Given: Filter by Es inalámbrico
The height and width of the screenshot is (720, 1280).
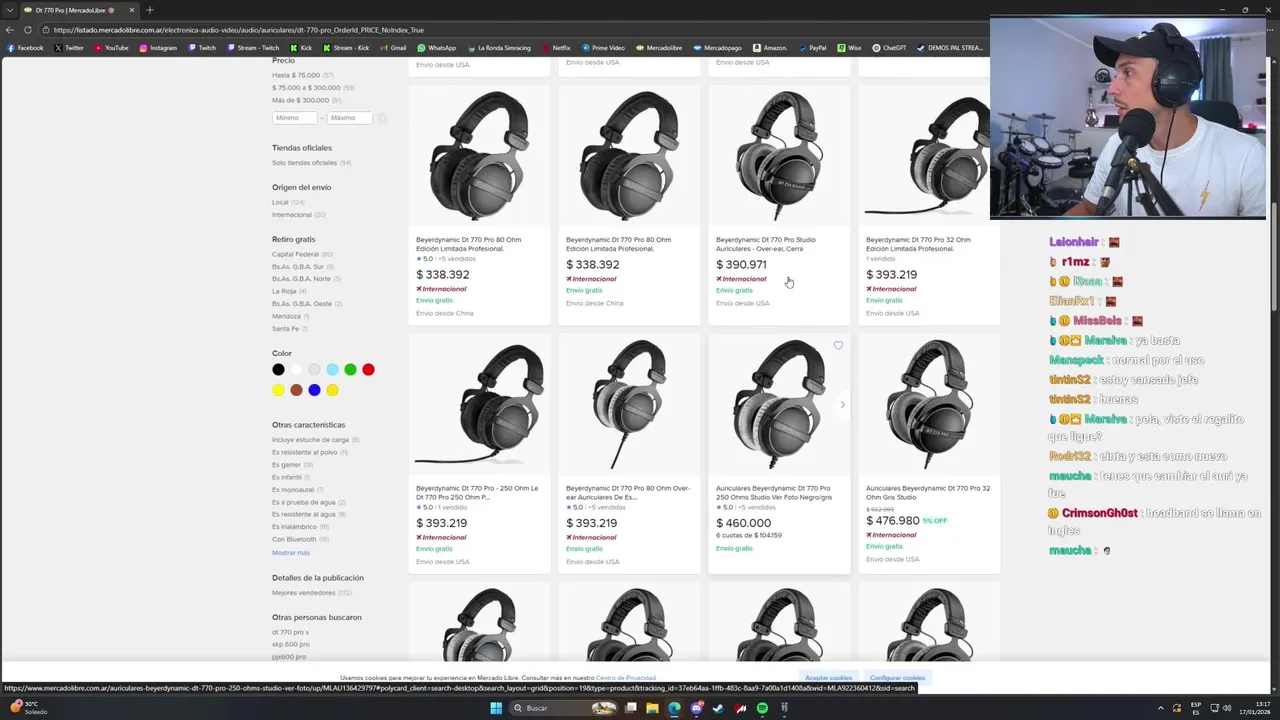Looking at the screenshot, I should [x=300, y=527].
